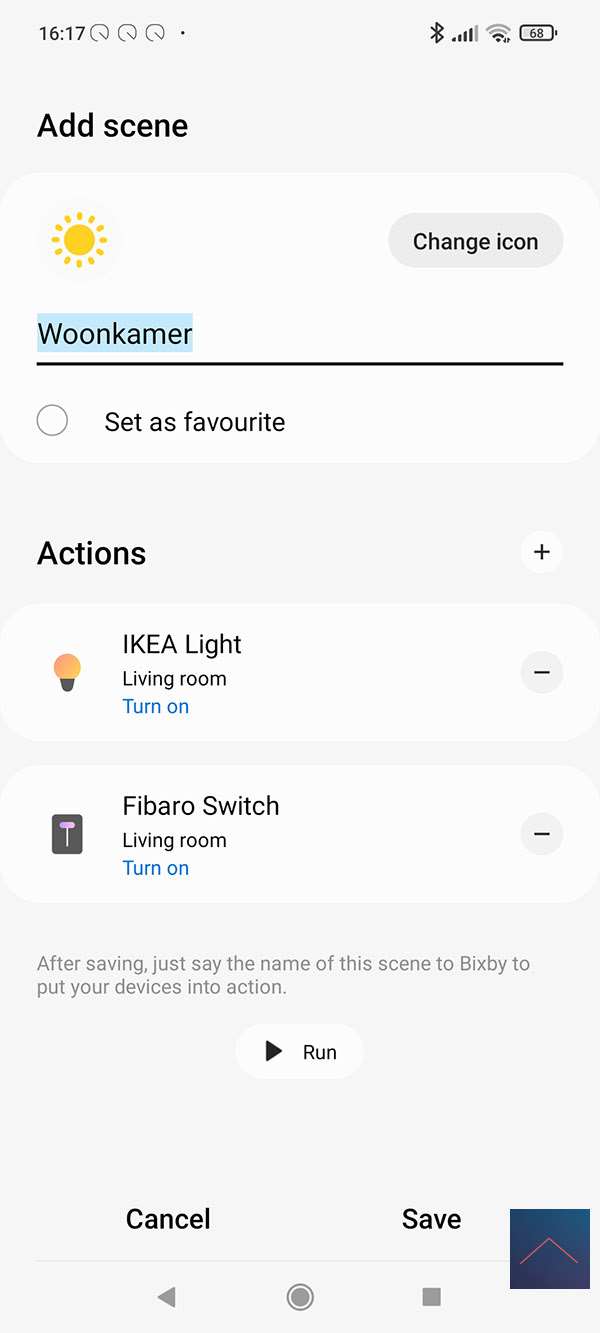Tap the red up-arrow floating overlay
Viewport: 600px width, 1333px height.
(x=549, y=1249)
